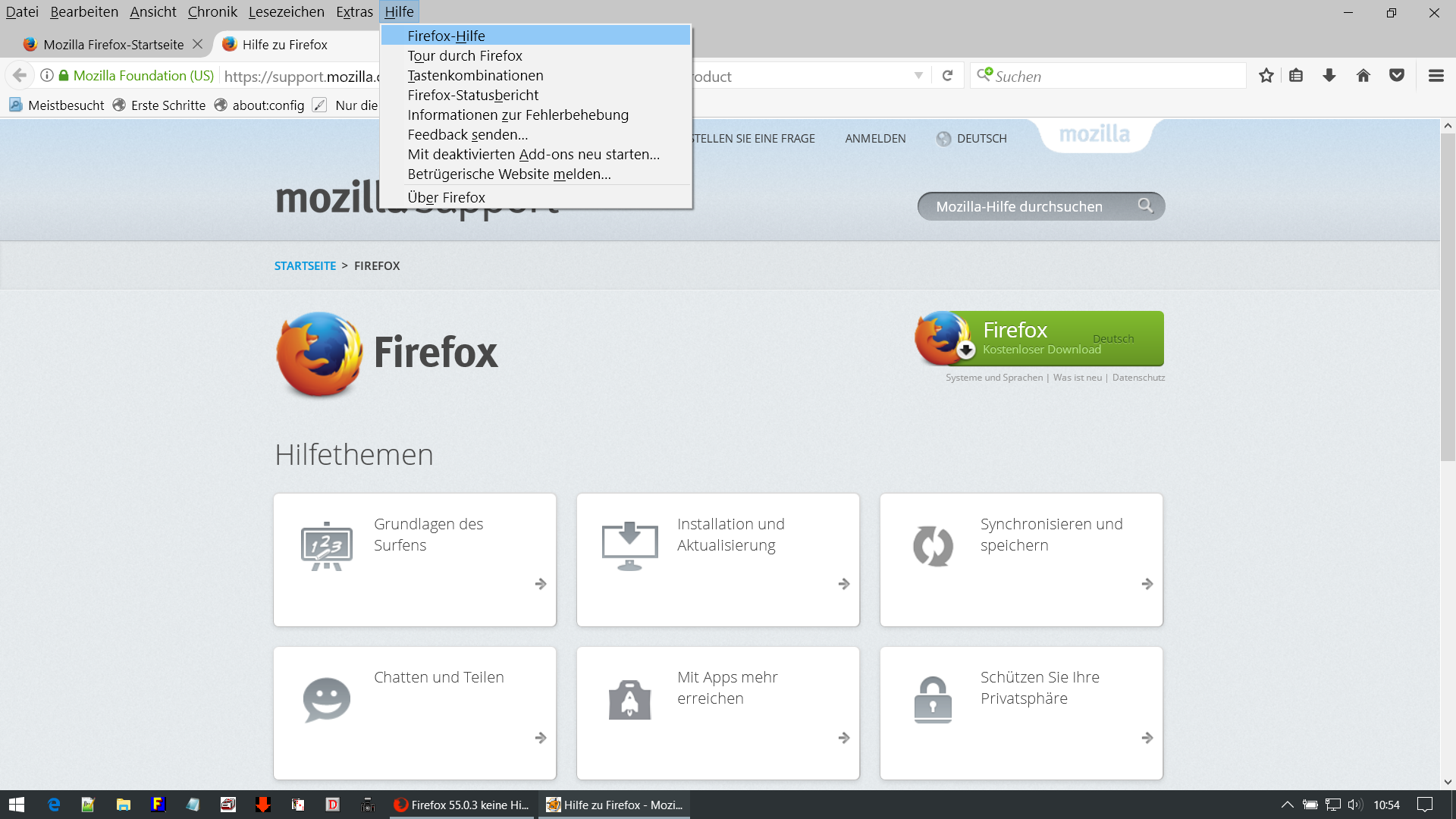1456x819 pixels.
Task: Open the hamburger menu button
Action: tap(1436, 76)
